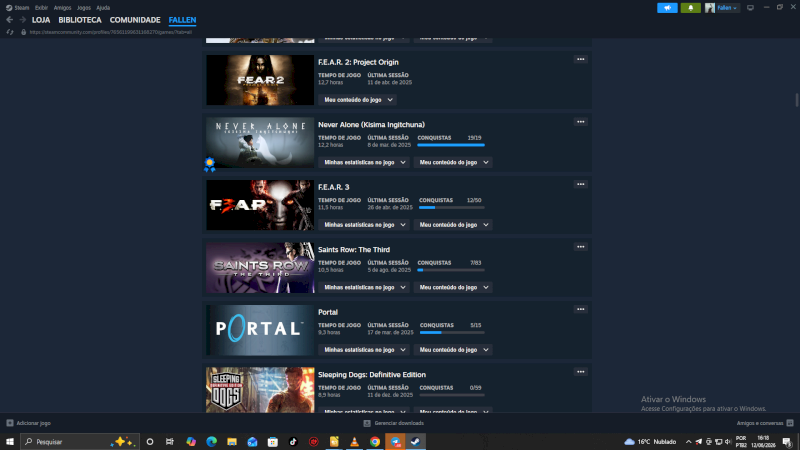
Task: Open File Explorer from the taskbar
Action: [232, 442]
